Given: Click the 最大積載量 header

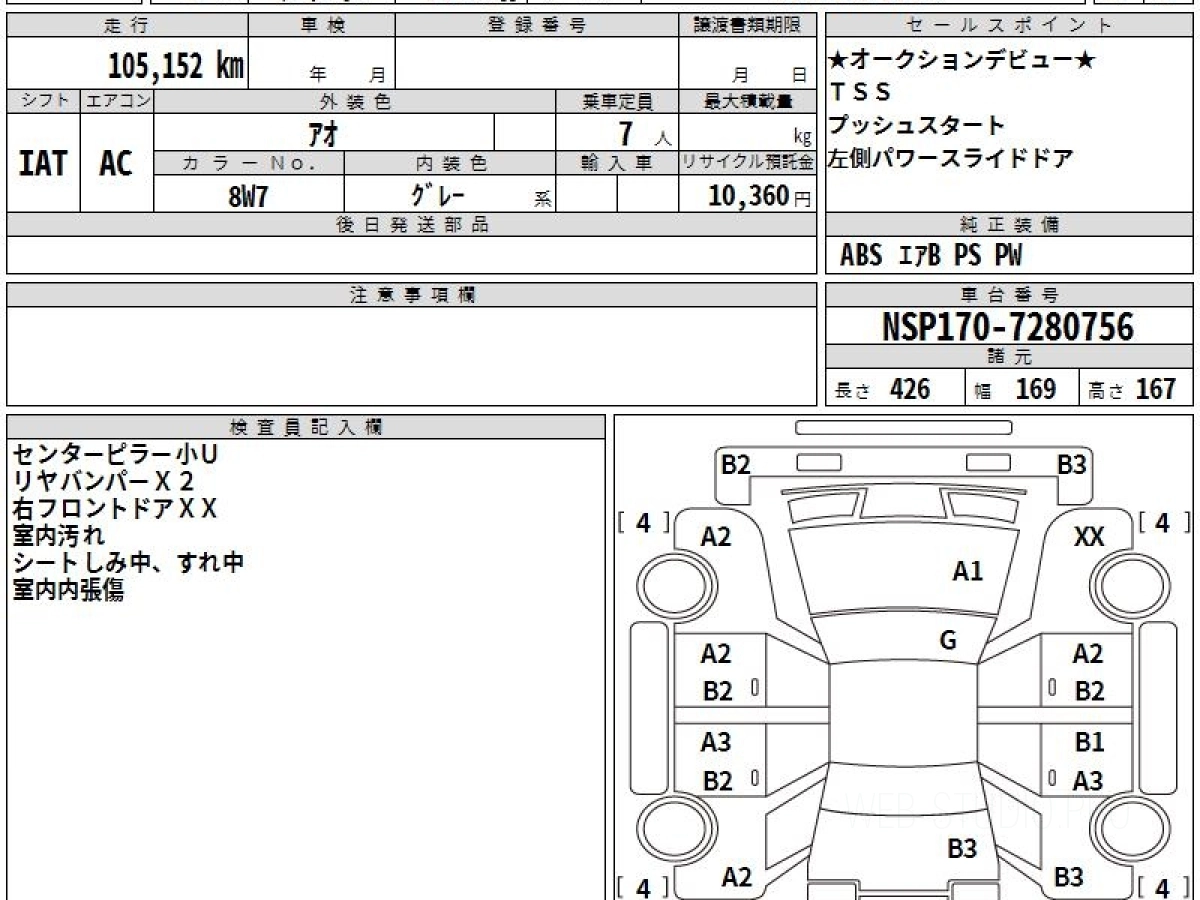Looking at the screenshot, I should click(x=747, y=101).
